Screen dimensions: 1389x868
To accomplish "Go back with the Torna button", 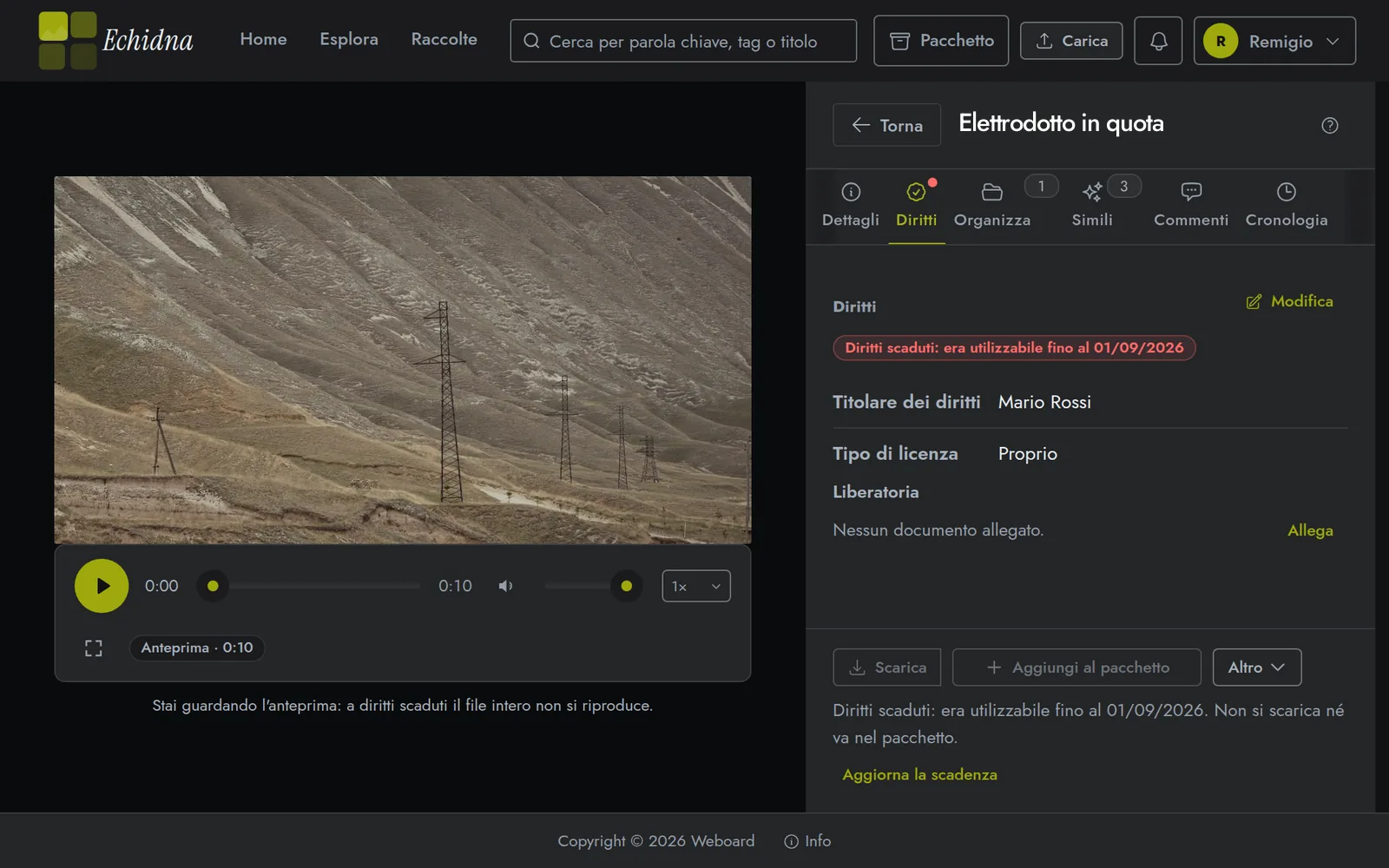I will tap(887, 125).
